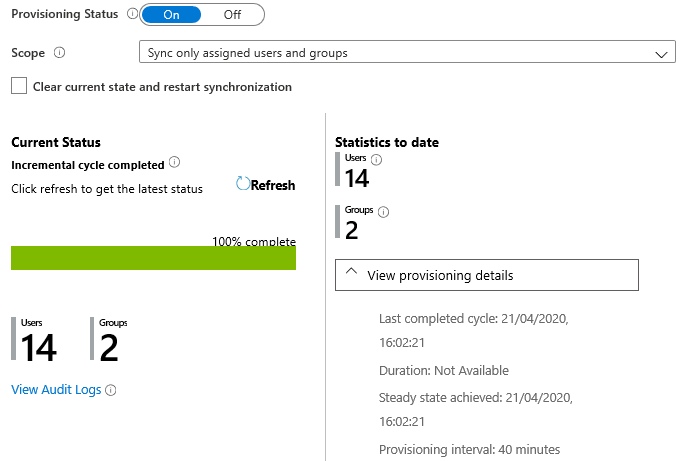689x461 pixels.
Task: Click the chevron in View provisioning details
Action: point(351,272)
